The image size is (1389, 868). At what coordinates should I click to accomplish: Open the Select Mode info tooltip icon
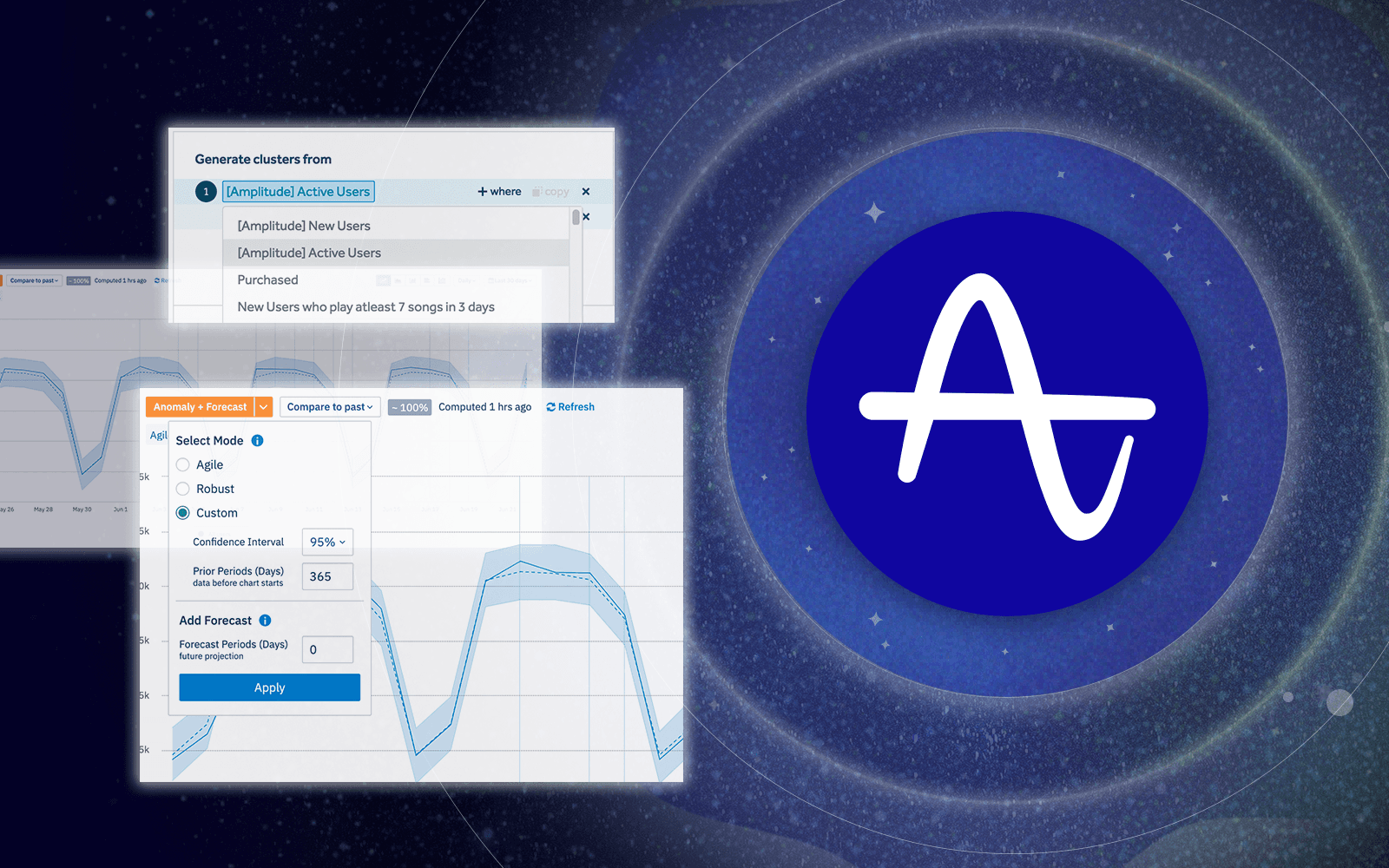coord(257,440)
